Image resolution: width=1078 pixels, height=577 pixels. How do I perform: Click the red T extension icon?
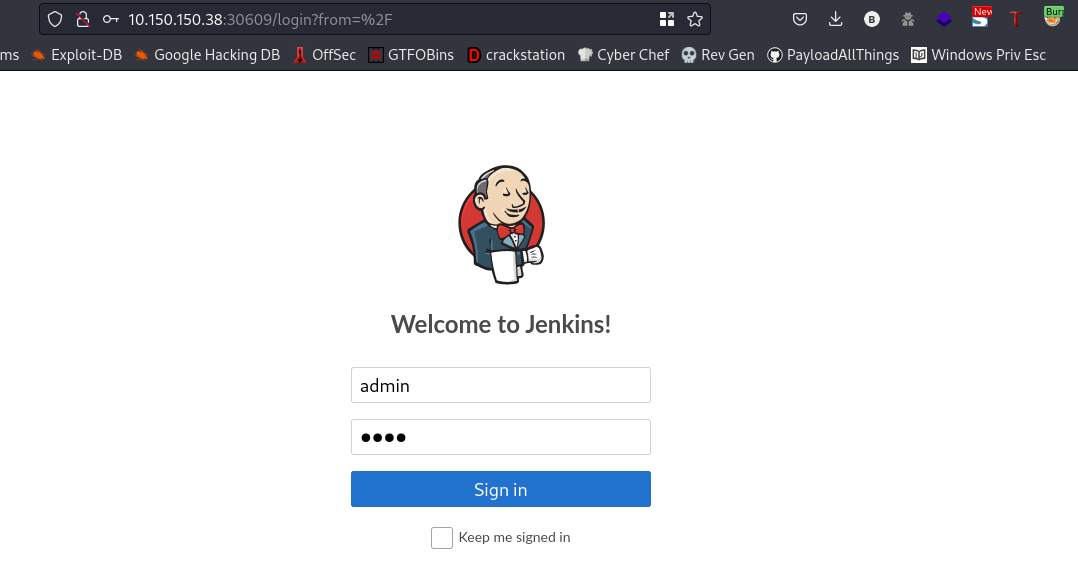[x=1015, y=19]
